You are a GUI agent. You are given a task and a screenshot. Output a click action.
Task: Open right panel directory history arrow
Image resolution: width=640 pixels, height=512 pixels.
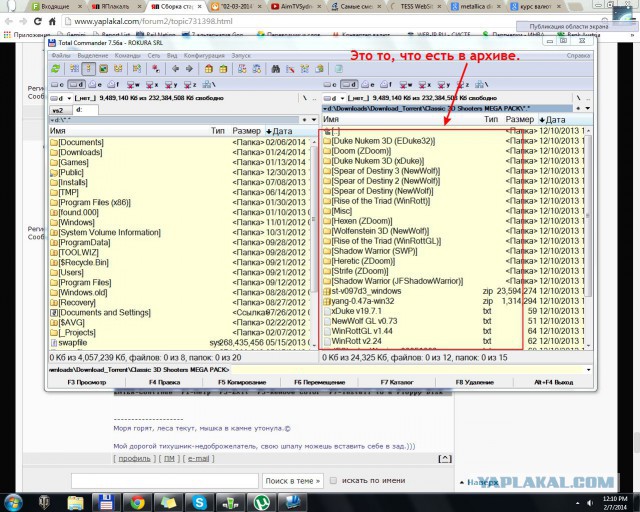587,108
